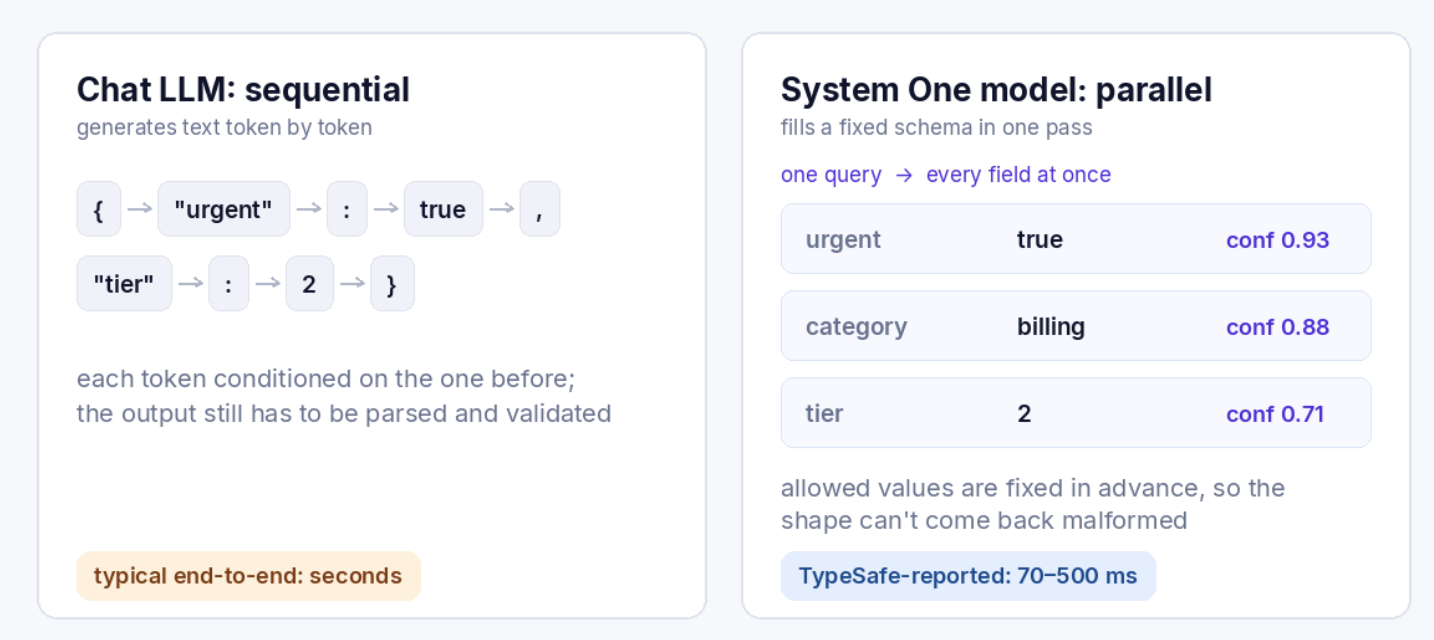Click the Chat LLM: sequential heading
The height and width of the screenshot is (640, 1434).
(x=243, y=90)
